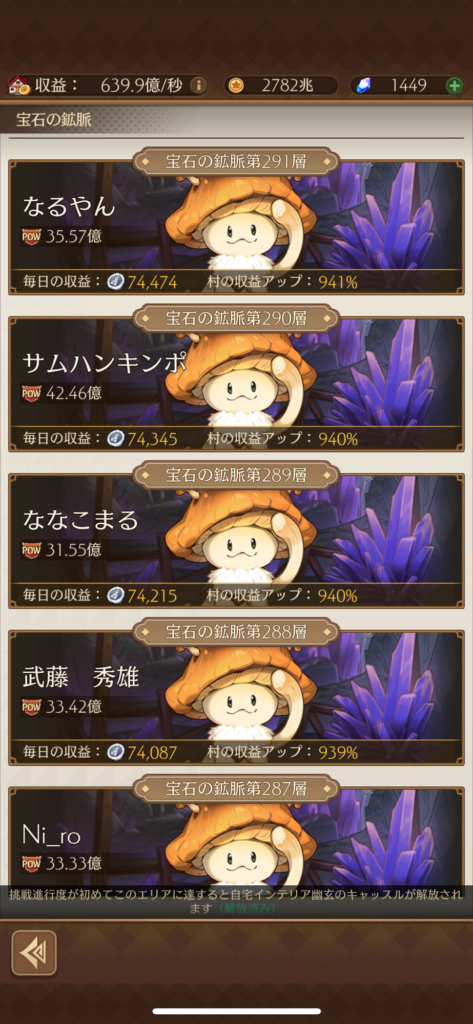This screenshot has height=1024, width=473.
Task: Open ななこまる's mine floor card
Action: (236, 541)
